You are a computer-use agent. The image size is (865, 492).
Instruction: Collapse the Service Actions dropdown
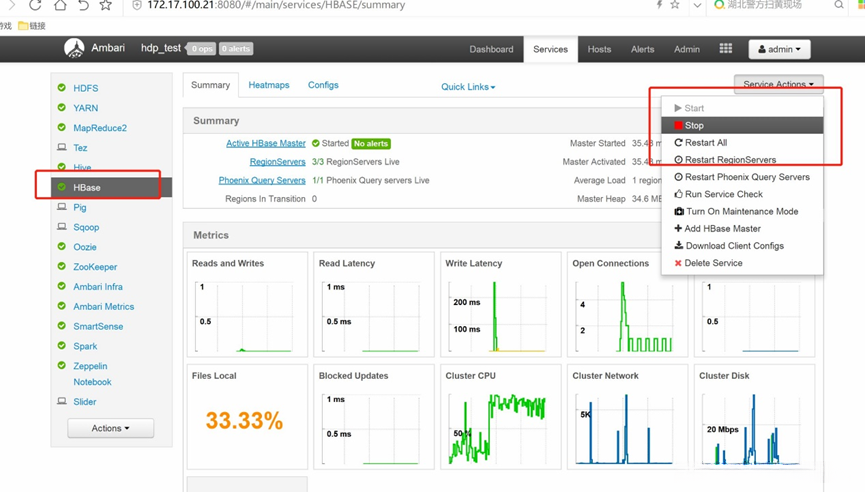click(x=778, y=84)
